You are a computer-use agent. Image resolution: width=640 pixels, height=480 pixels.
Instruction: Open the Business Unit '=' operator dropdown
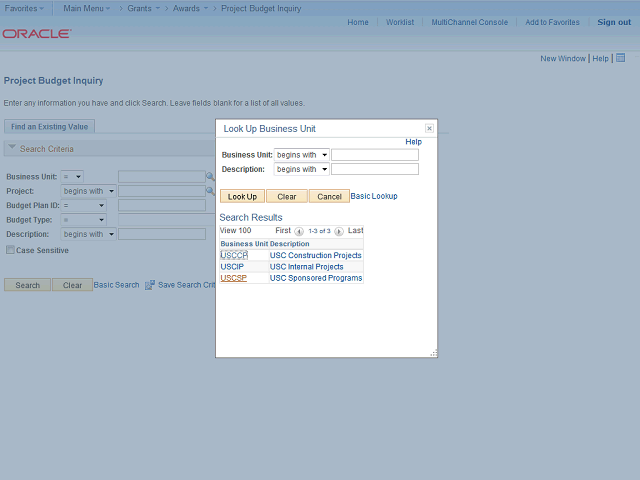pos(72,177)
